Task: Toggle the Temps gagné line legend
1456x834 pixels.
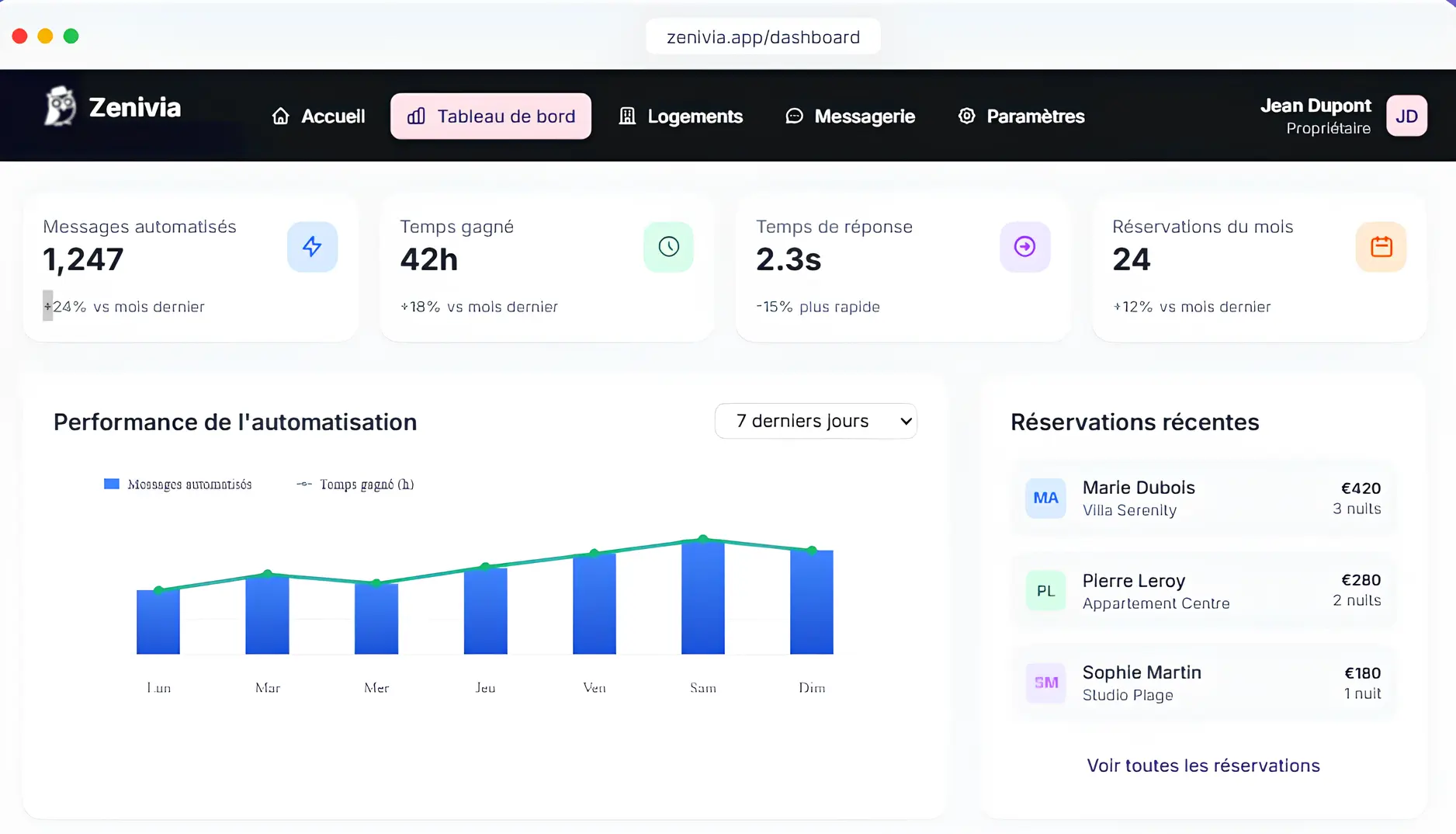Action: 355,484
